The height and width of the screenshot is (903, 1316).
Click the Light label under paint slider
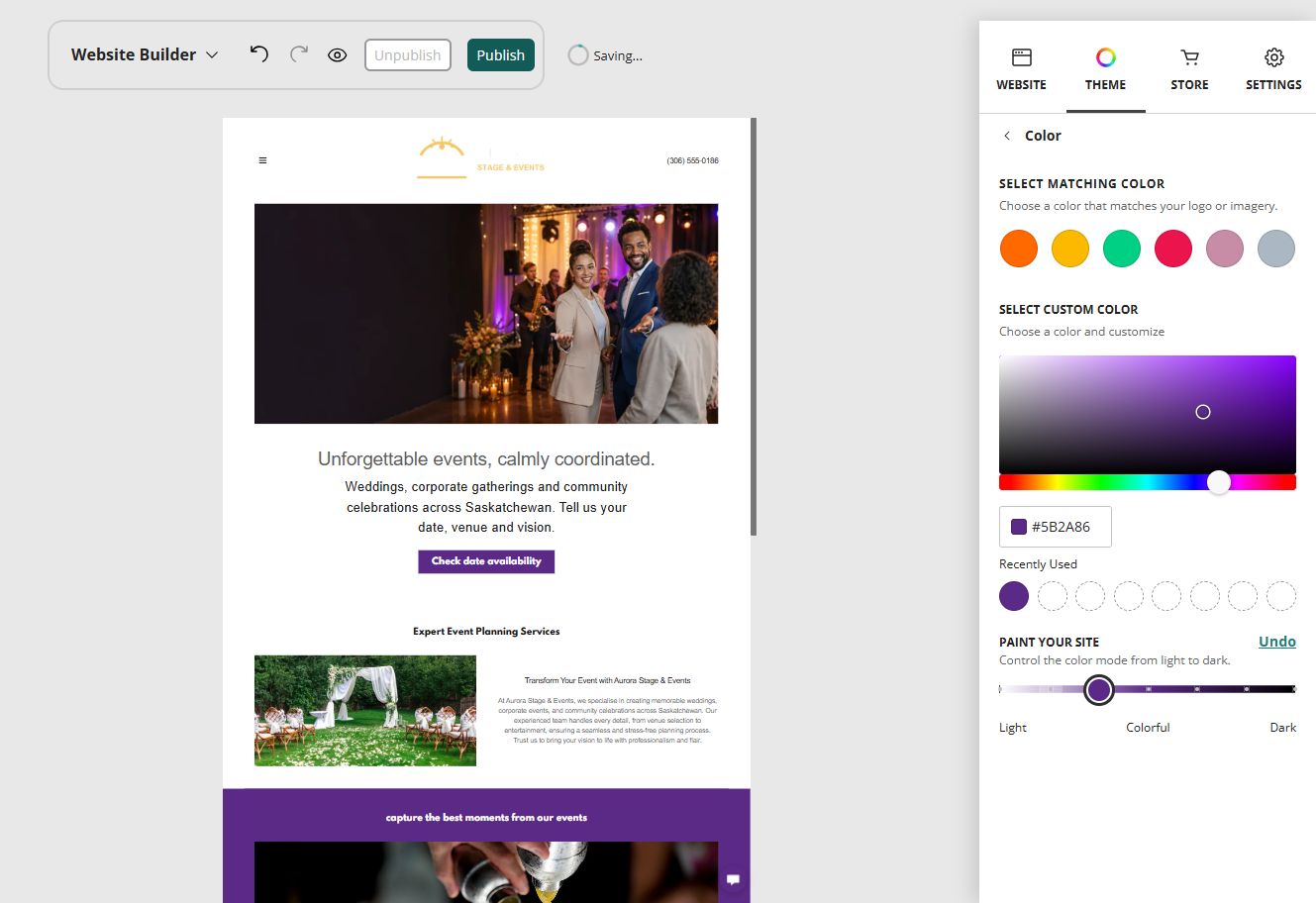[x=1013, y=728]
